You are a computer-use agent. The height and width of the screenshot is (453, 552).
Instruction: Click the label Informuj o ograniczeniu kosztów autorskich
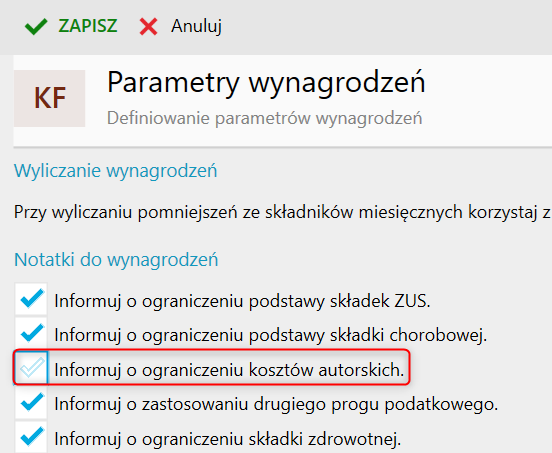[x=229, y=370]
